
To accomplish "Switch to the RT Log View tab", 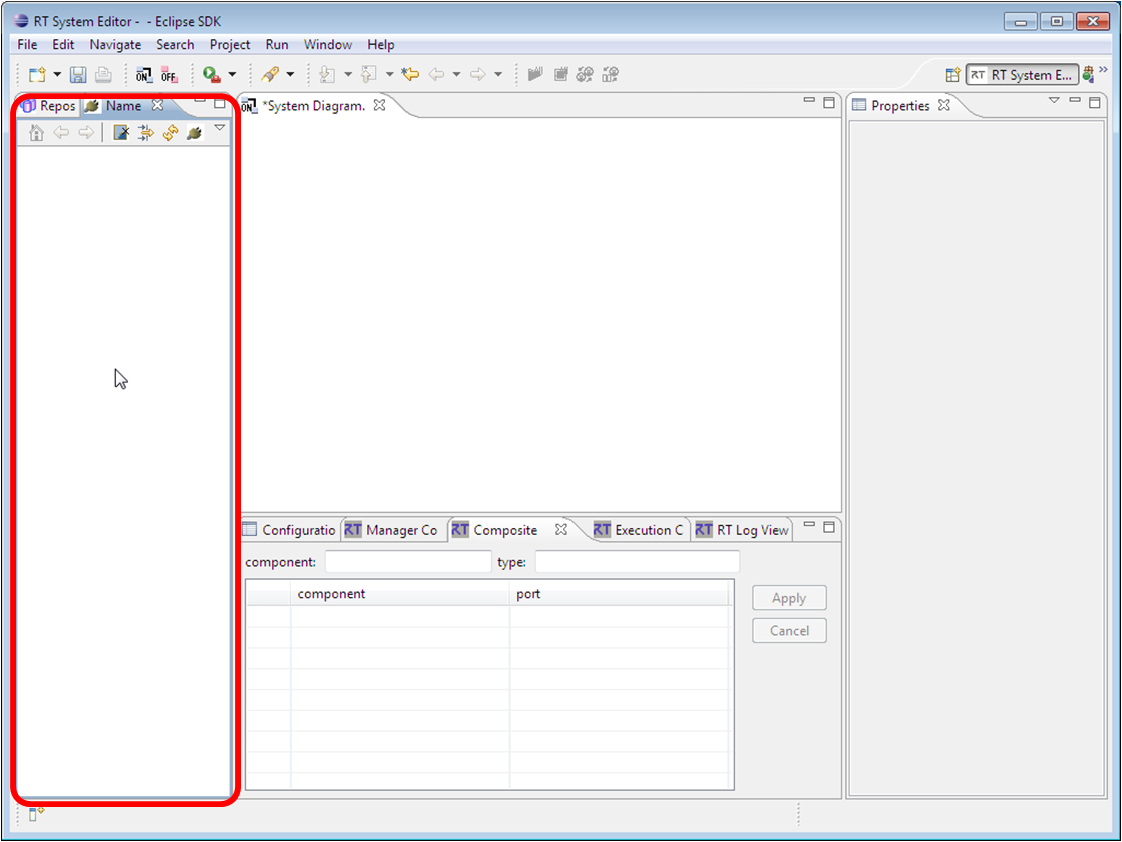I will pyautogui.click(x=742, y=530).
